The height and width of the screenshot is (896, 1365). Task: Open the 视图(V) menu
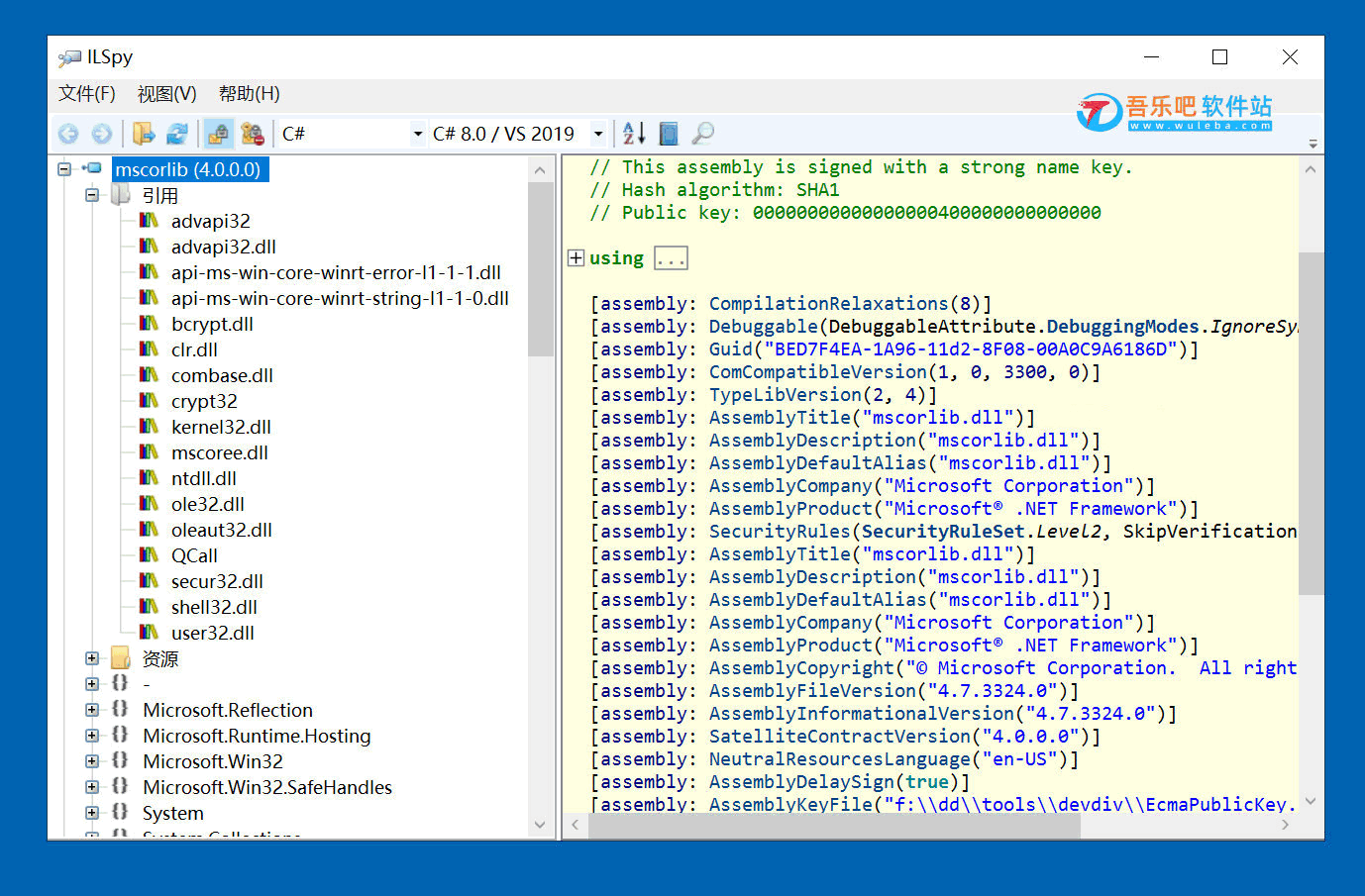(167, 94)
